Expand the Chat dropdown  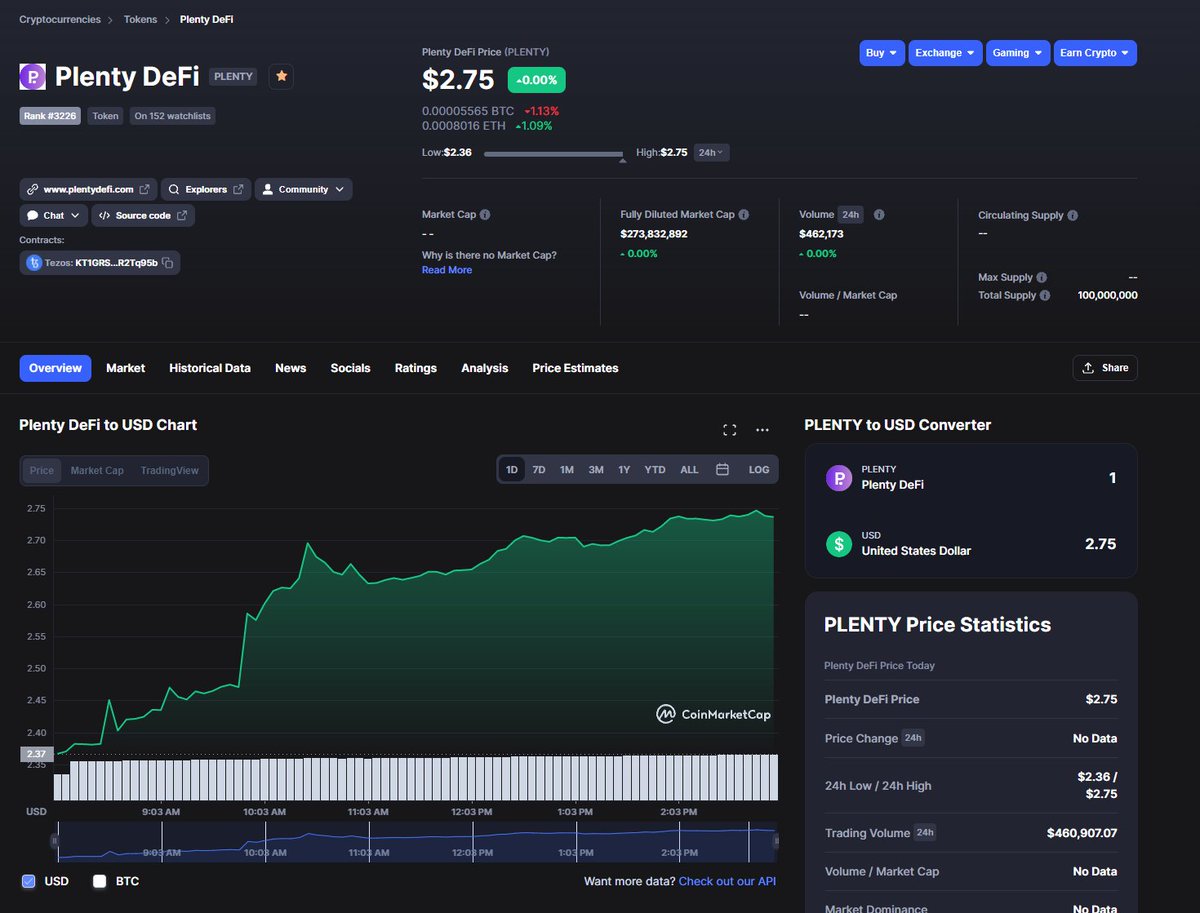54,215
